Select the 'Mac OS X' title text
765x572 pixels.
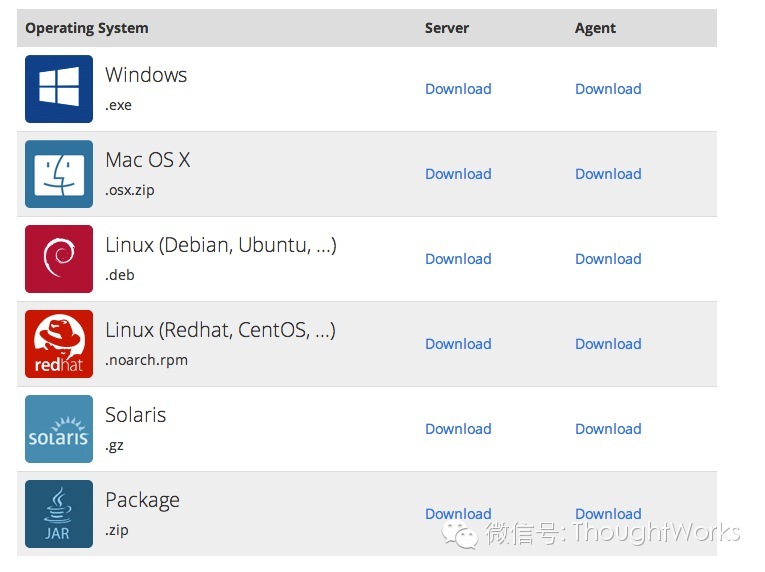click(147, 160)
